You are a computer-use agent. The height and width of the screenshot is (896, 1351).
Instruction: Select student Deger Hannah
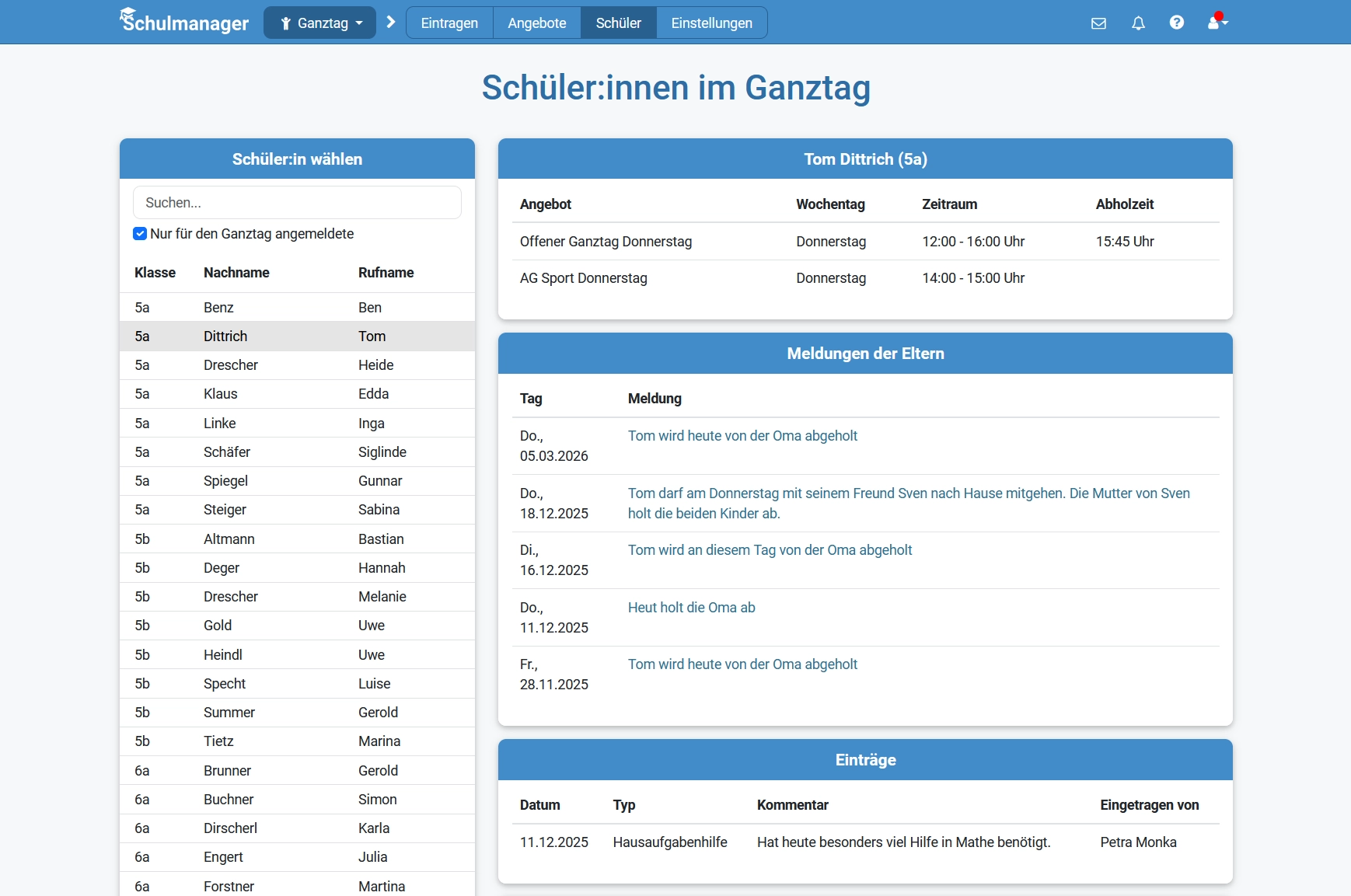[x=297, y=568]
